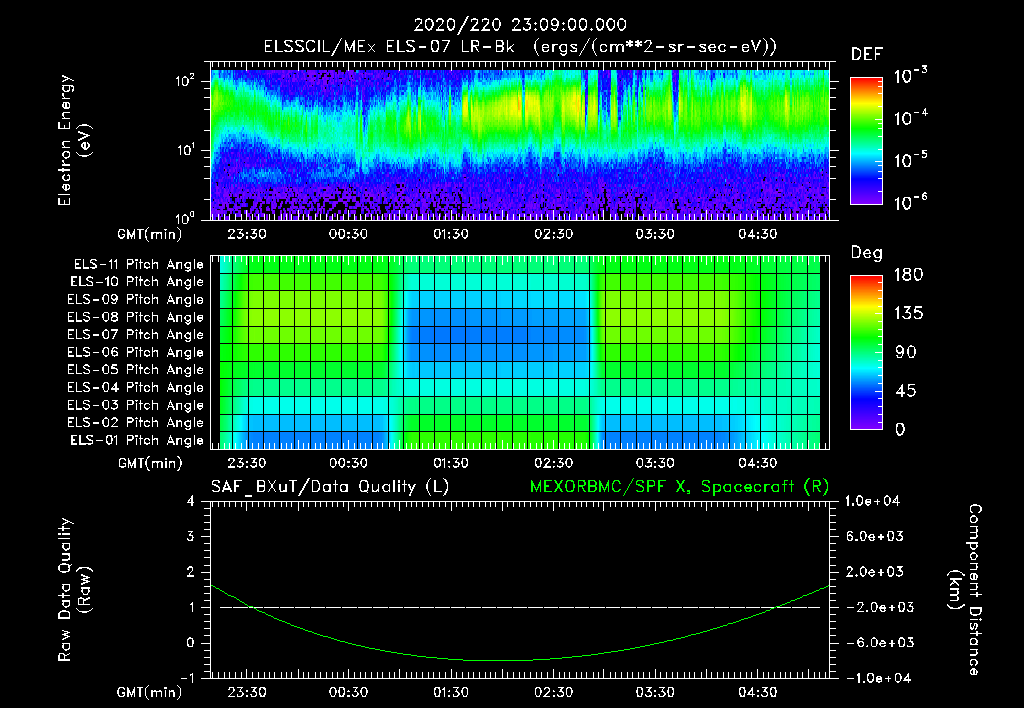
Task: Click the 04:30 time label under spectrogram
Action: [758, 234]
